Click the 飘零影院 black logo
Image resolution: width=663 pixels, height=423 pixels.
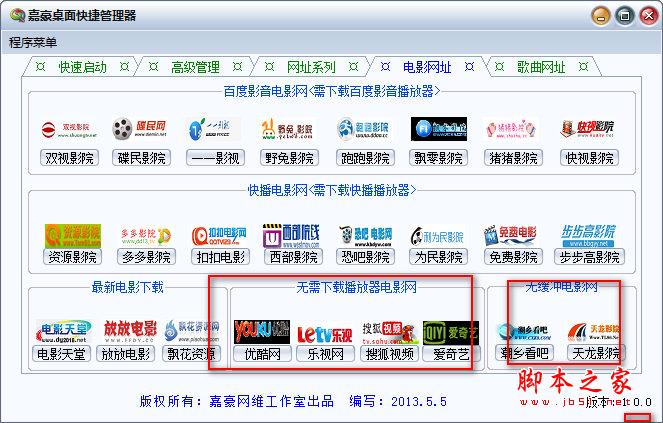click(x=439, y=129)
